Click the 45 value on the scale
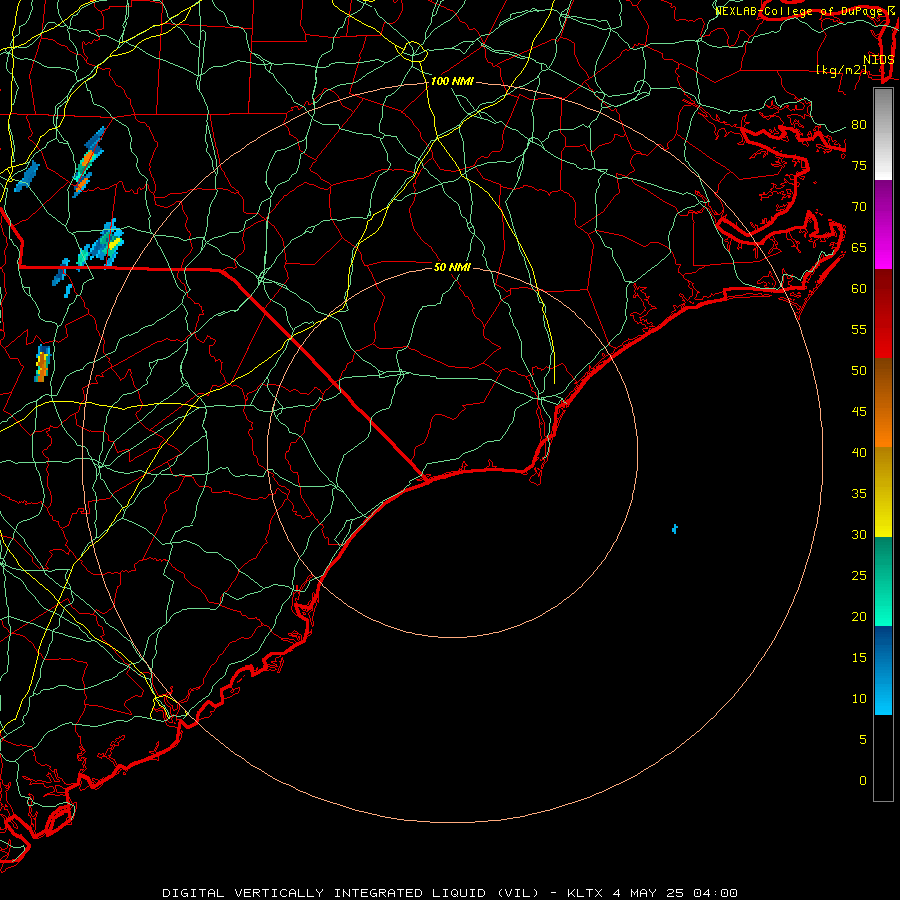The width and height of the screenshot is (900, 900). click(859, 412)
